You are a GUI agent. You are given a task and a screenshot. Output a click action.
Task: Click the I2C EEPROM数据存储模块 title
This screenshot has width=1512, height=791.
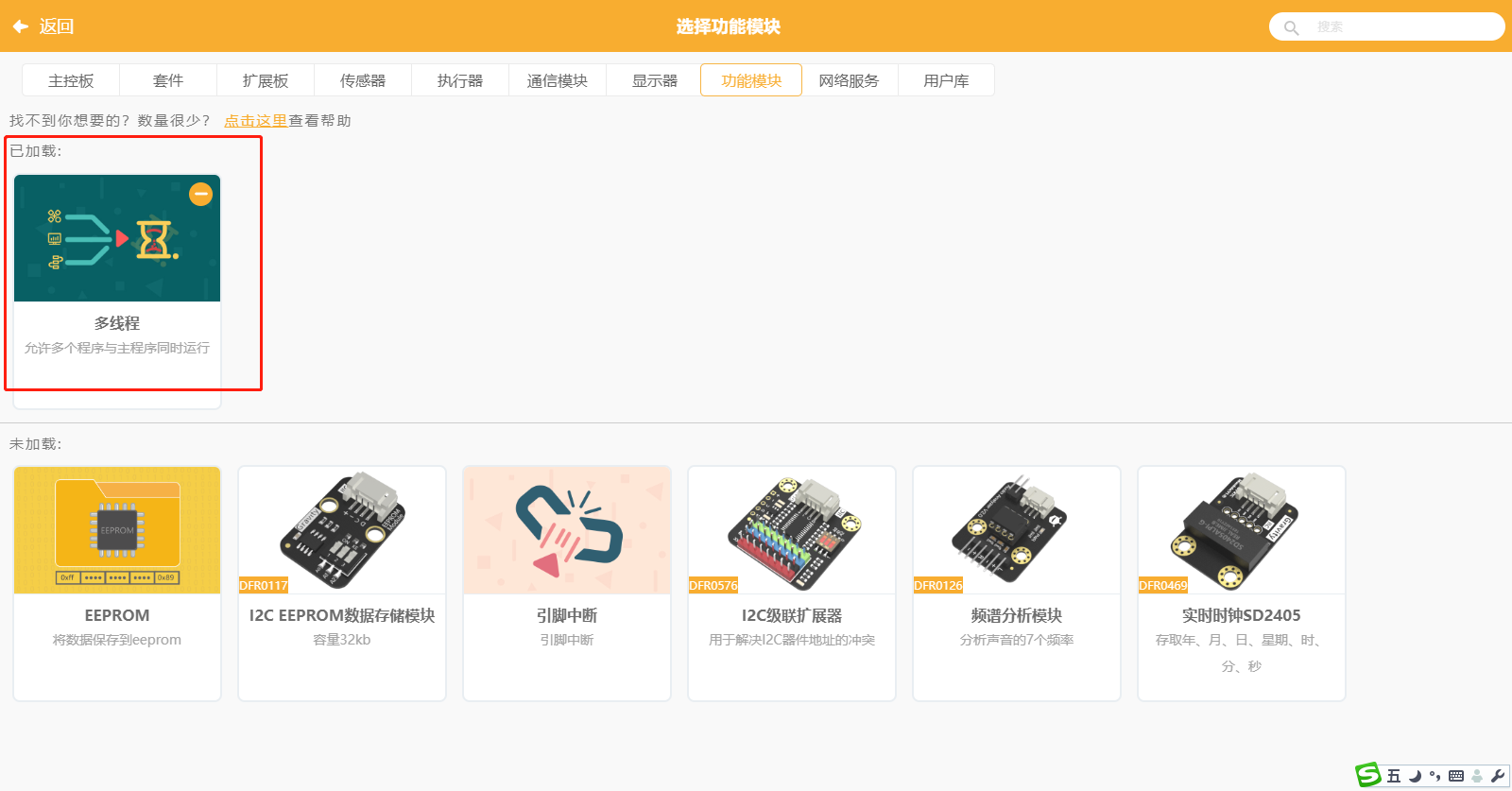[342, 615]
